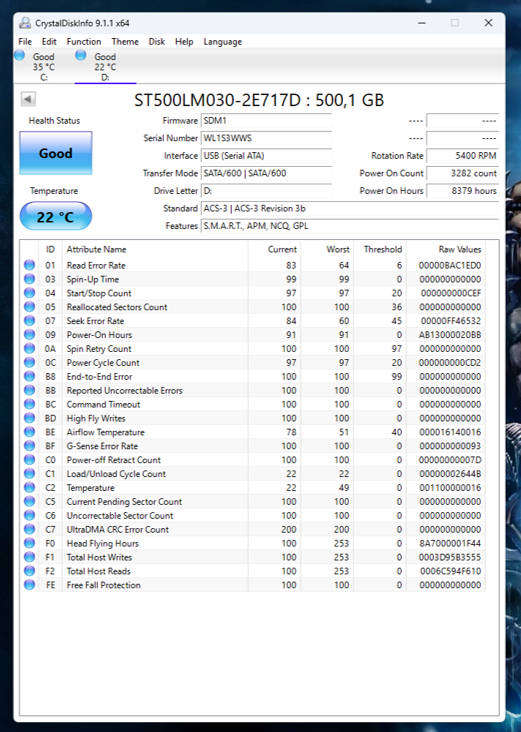Open the Theme menu
Viewport: 521px width, 732px height.
click(125, 42)
